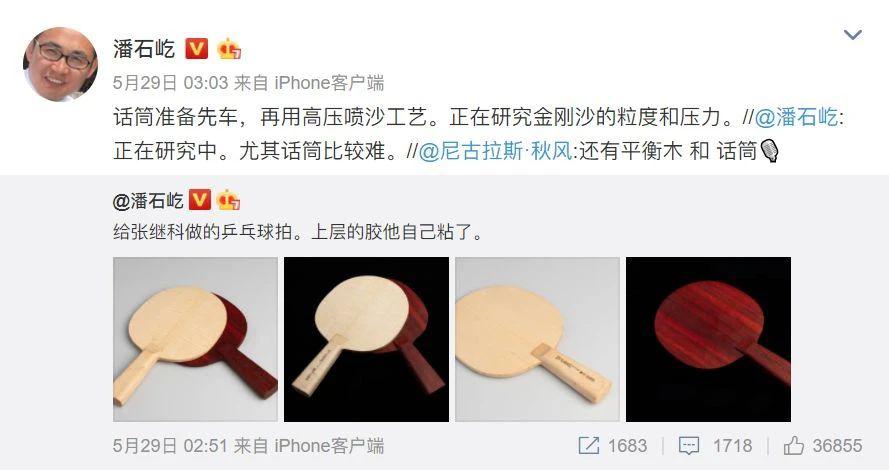
Task: Open the 潘石屹 username at the post header
Action: 144,49
